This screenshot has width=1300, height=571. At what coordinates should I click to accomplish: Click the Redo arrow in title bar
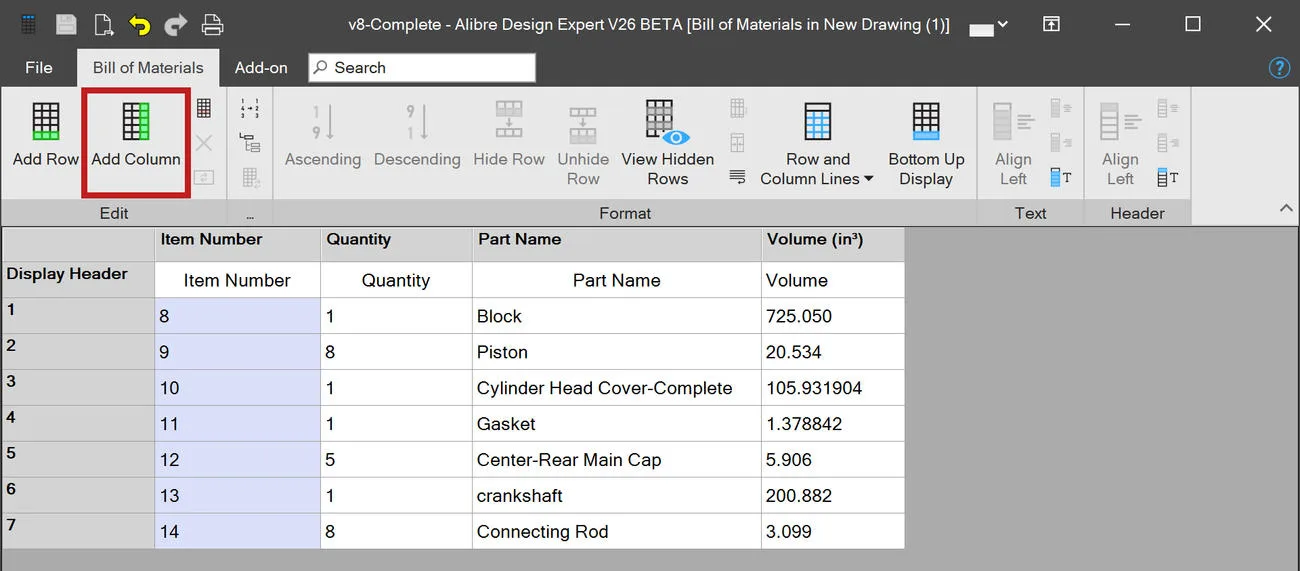coord(175,25)
